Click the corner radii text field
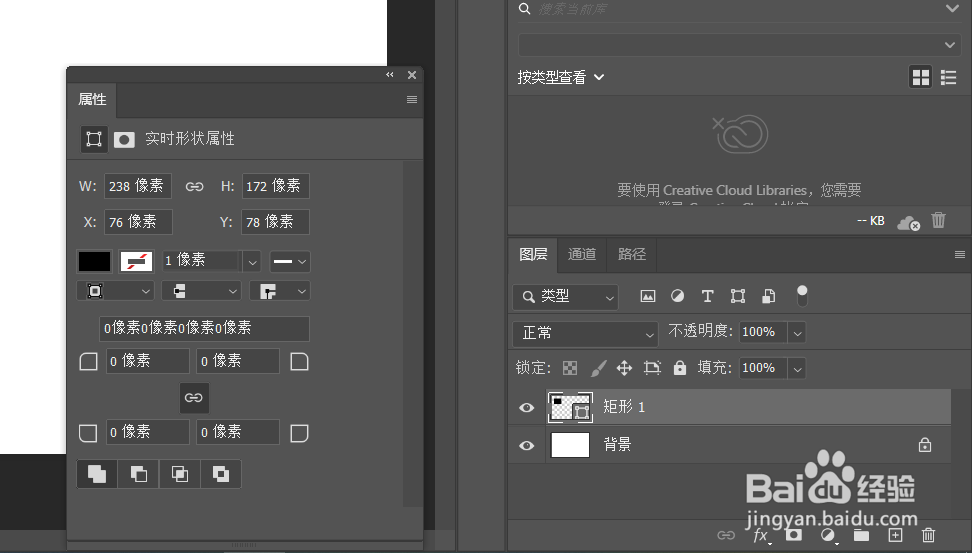 tap(204, 328)
